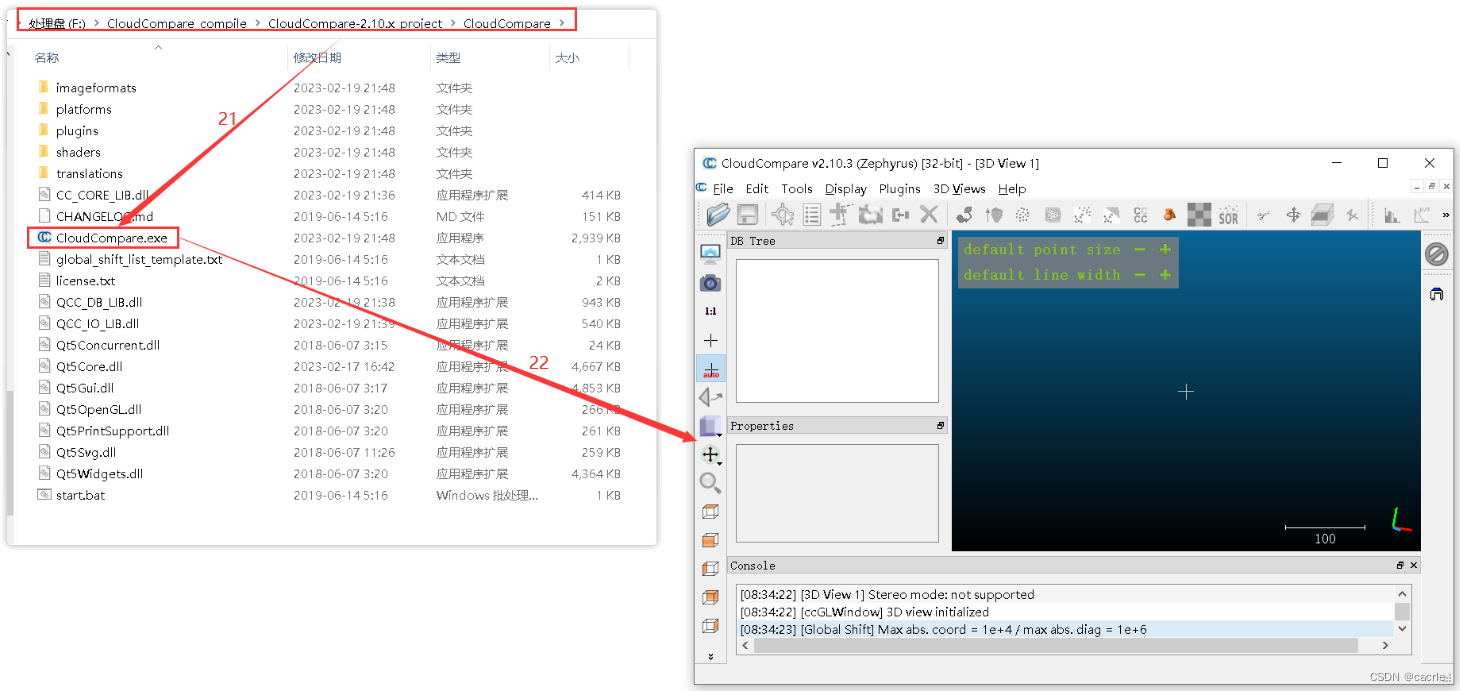Click the pick rotation center crosshair icon
This screenshot has height=691, width=1460.
710,340
